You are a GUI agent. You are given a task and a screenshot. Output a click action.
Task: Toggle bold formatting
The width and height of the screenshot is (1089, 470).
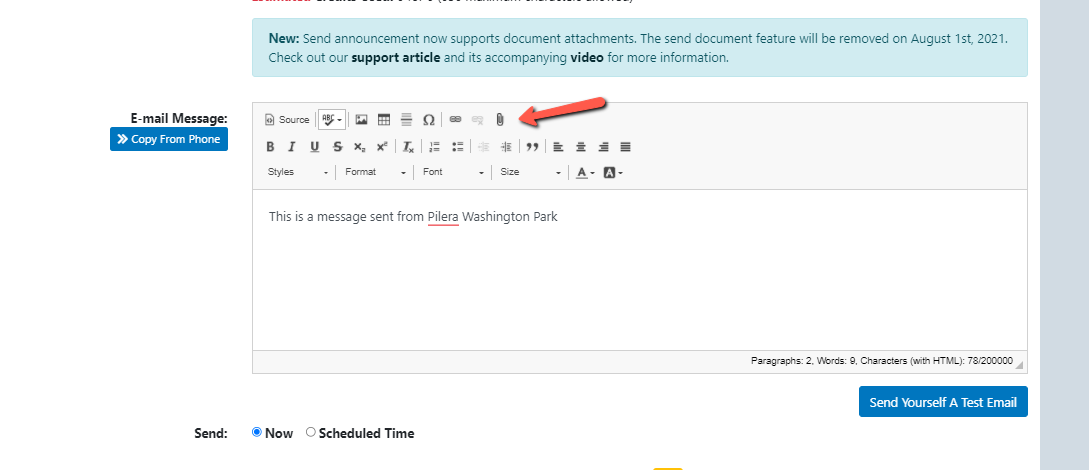(x=270, y=146)
